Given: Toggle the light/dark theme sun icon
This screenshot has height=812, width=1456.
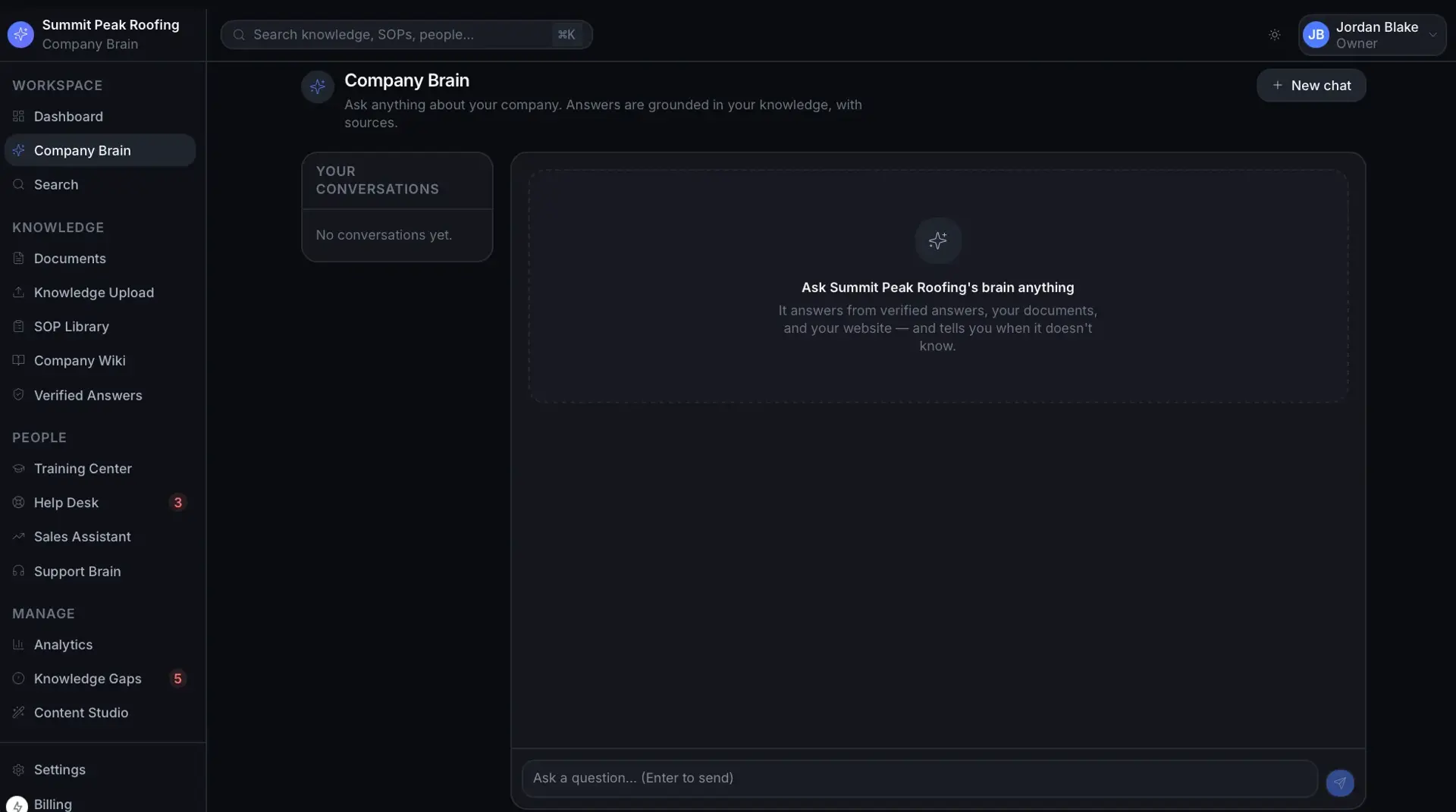Looking at the screenshot, I should 1275,35.
